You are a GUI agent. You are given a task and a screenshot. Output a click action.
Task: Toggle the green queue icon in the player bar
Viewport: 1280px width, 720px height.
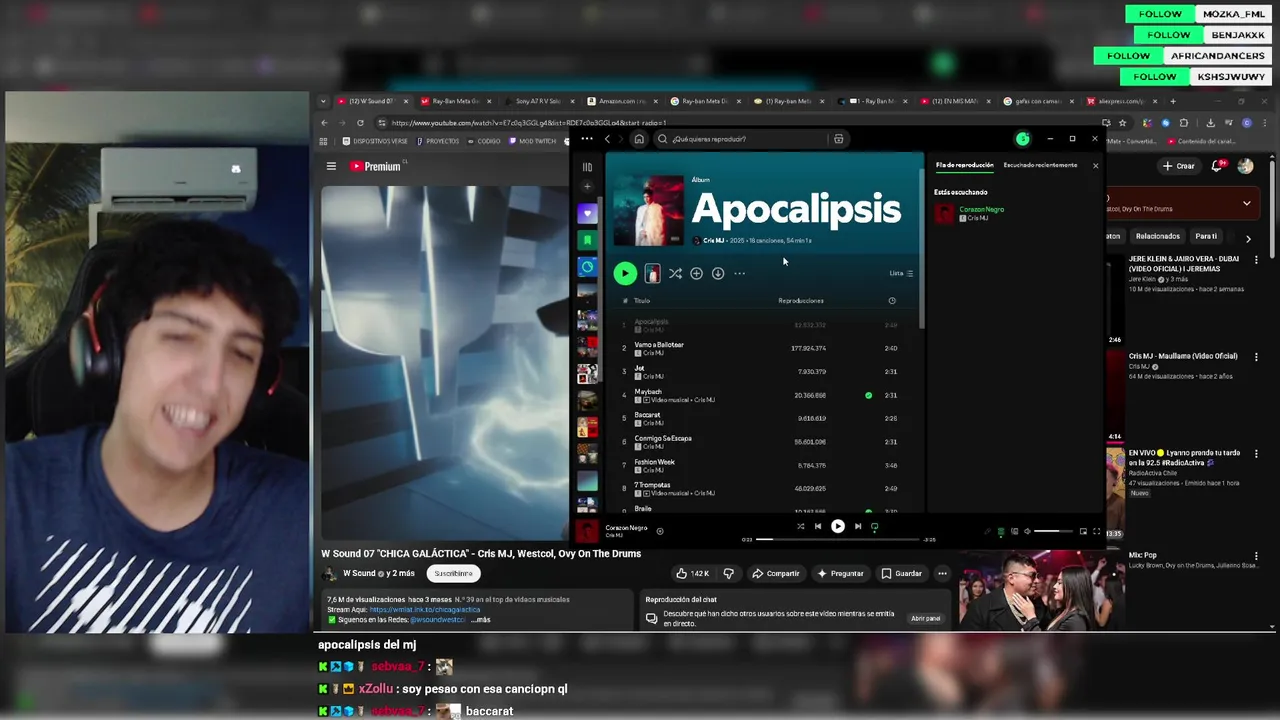(x=1000, y=532)
